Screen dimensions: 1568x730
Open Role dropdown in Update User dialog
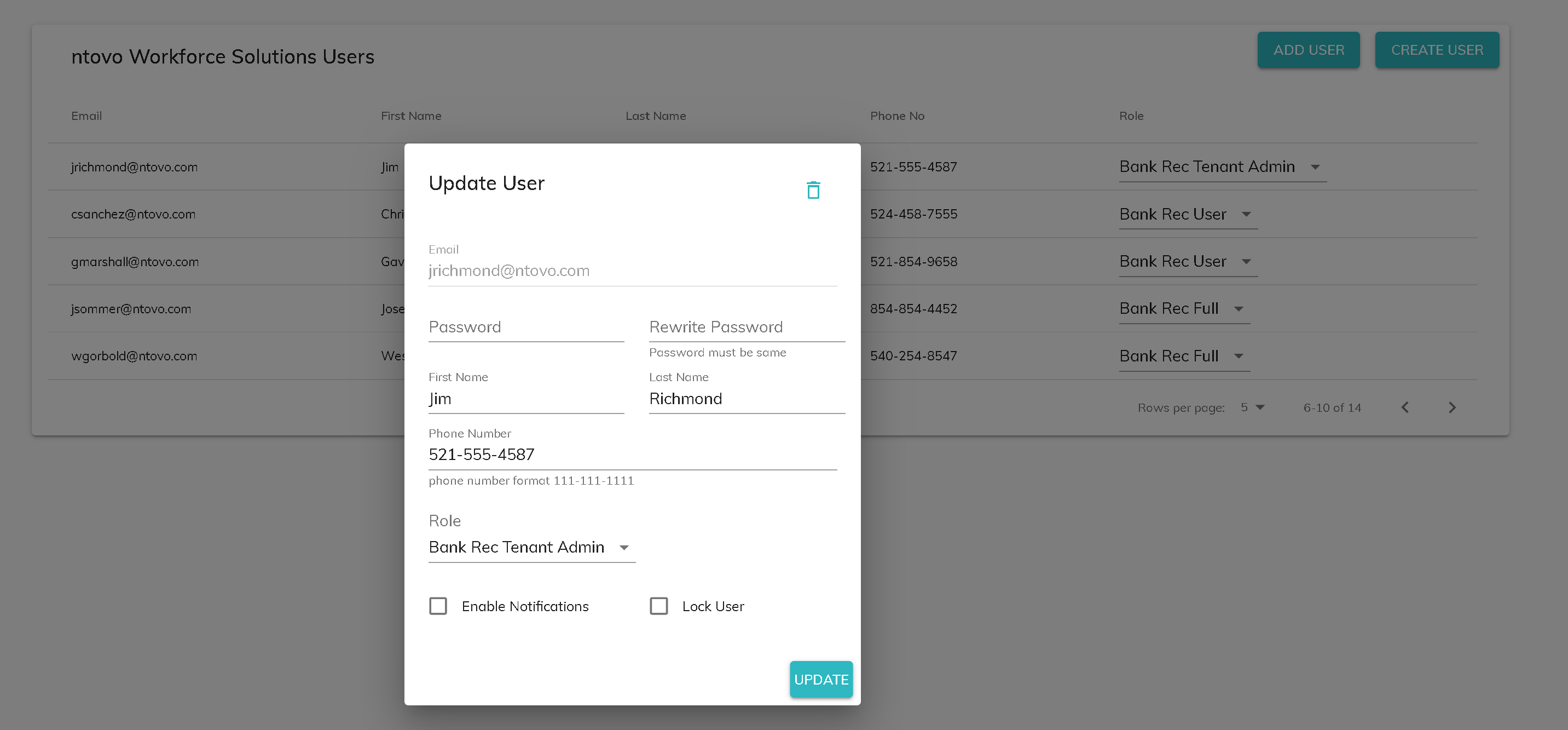point(531,547)
